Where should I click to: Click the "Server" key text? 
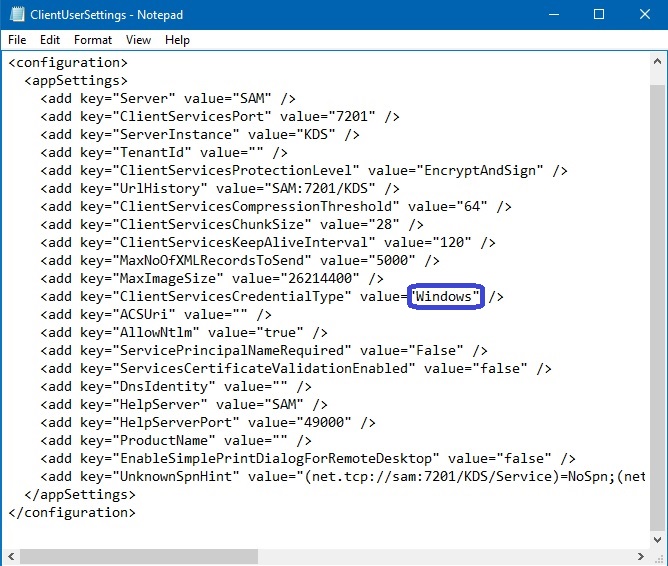(x=144, y=98)
